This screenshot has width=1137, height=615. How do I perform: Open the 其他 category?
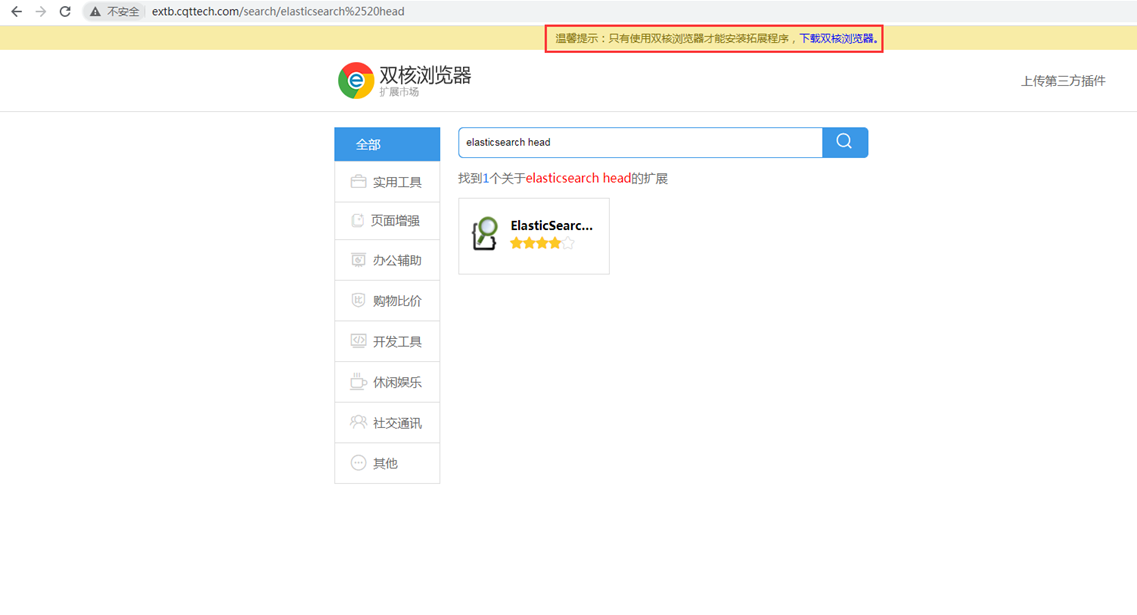[387, 463]
